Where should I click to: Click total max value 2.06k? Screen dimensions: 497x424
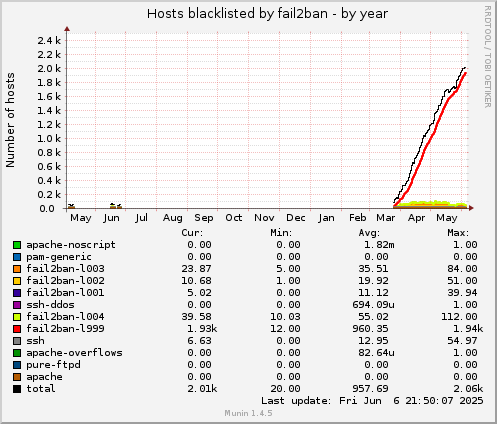click(468, 389)
